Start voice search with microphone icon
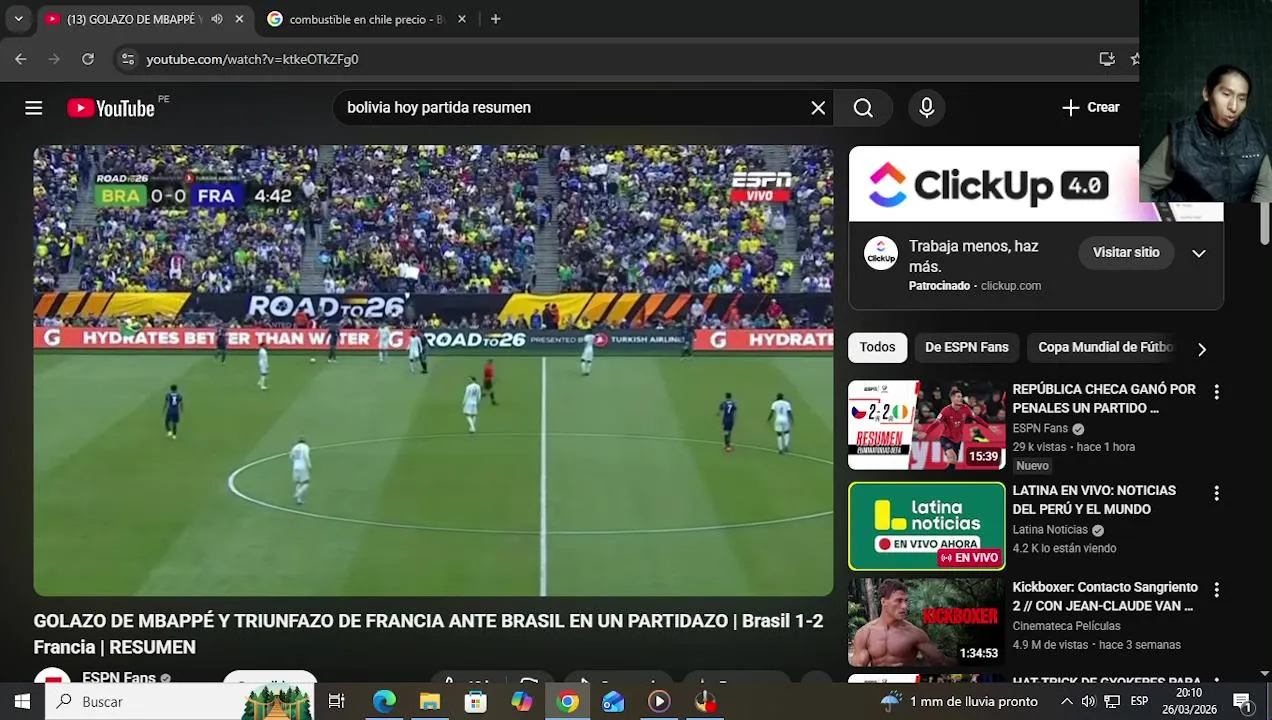 point(926,108)
